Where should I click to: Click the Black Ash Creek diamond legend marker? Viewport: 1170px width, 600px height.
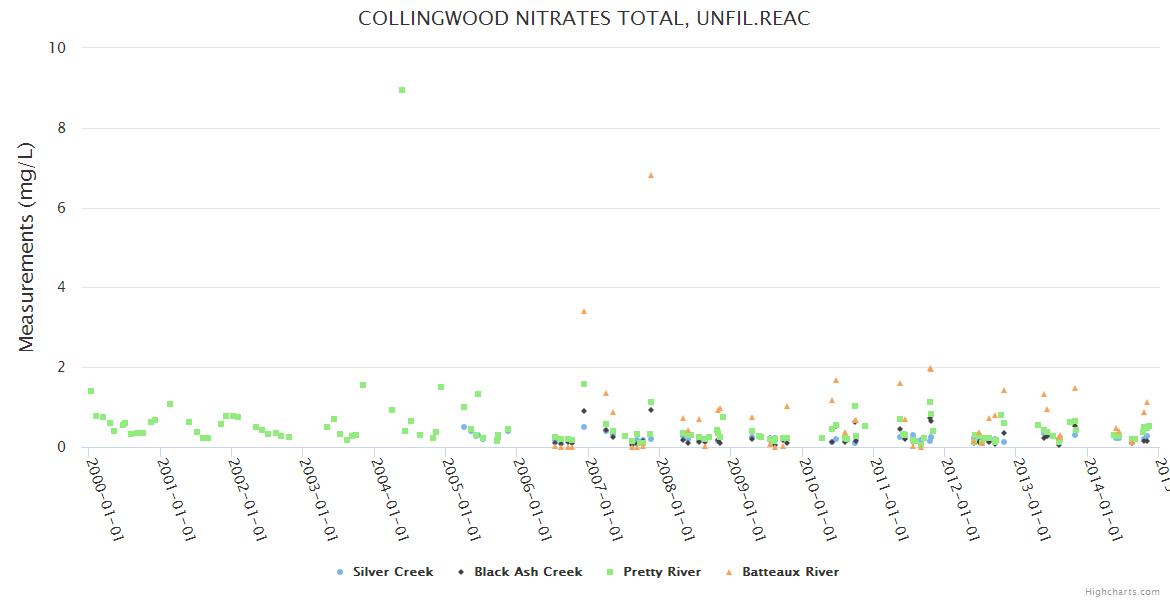(461, 572)
